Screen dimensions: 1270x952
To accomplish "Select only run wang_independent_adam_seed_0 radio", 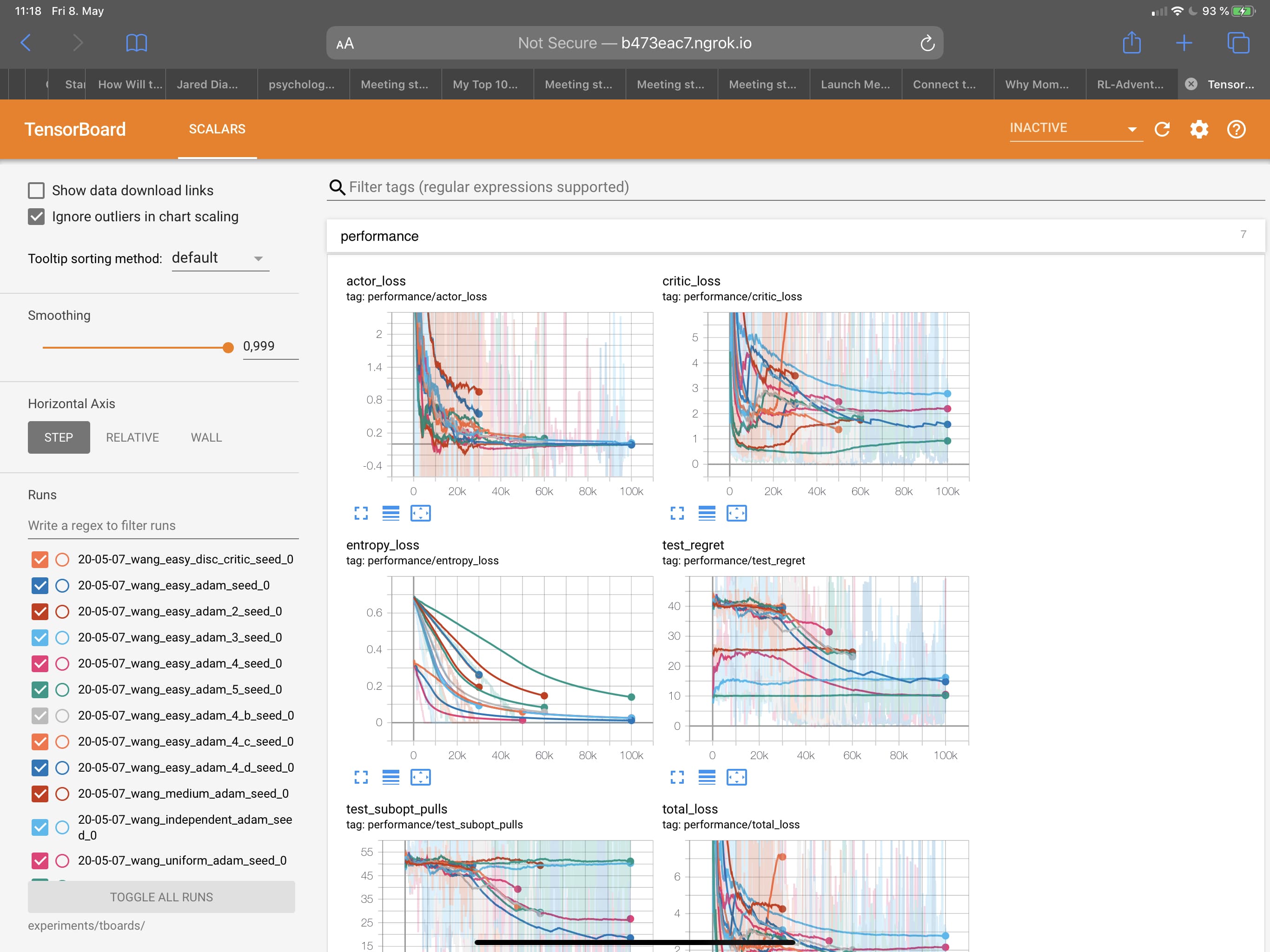I will tap(62, 827).
